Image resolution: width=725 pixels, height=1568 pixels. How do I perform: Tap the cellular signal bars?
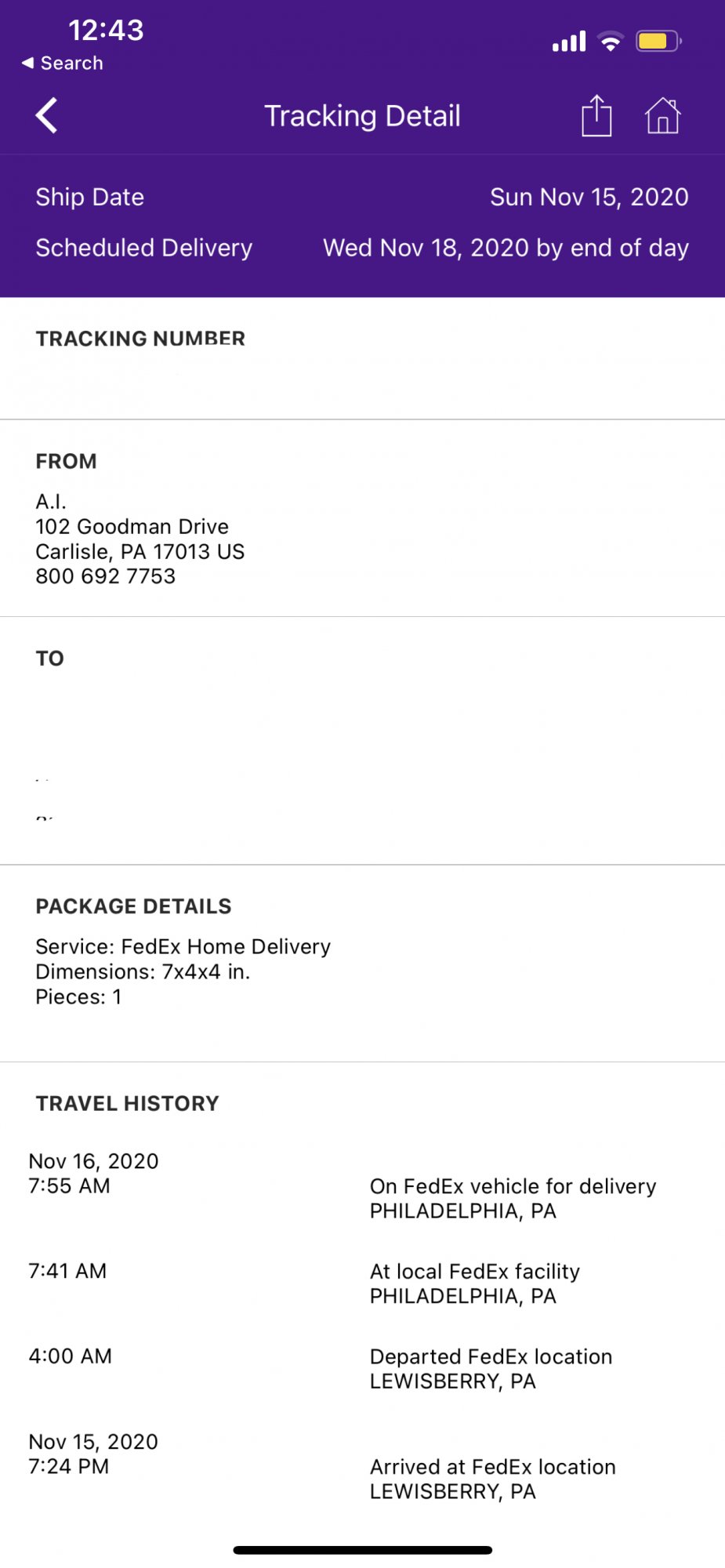point(569,42)
